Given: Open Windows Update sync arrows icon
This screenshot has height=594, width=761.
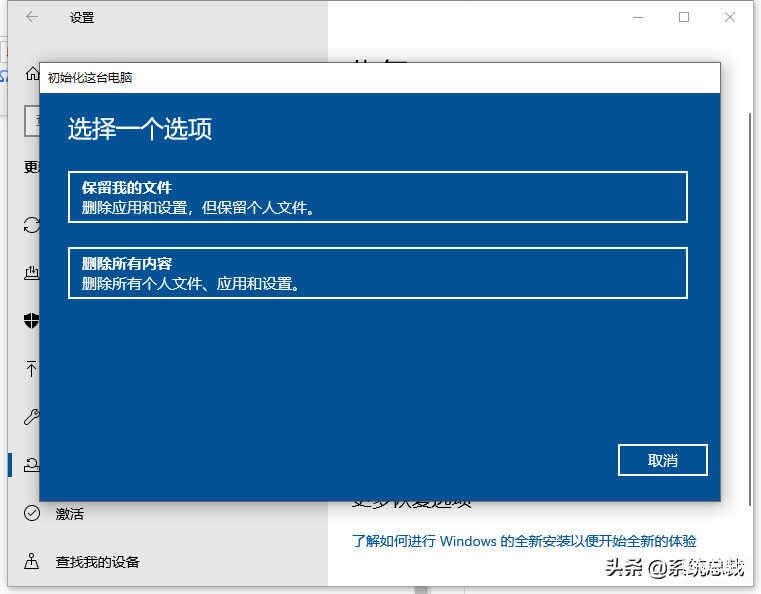Looking at the screenshot, I should coord(31,225).
